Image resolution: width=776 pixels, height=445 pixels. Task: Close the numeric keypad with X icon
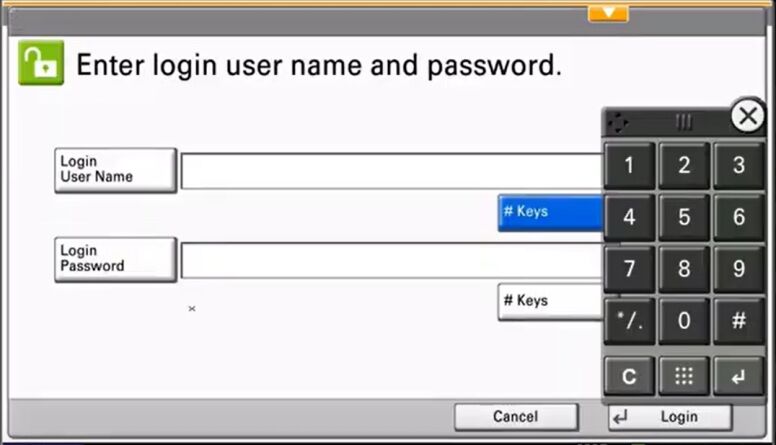[747, 116]
